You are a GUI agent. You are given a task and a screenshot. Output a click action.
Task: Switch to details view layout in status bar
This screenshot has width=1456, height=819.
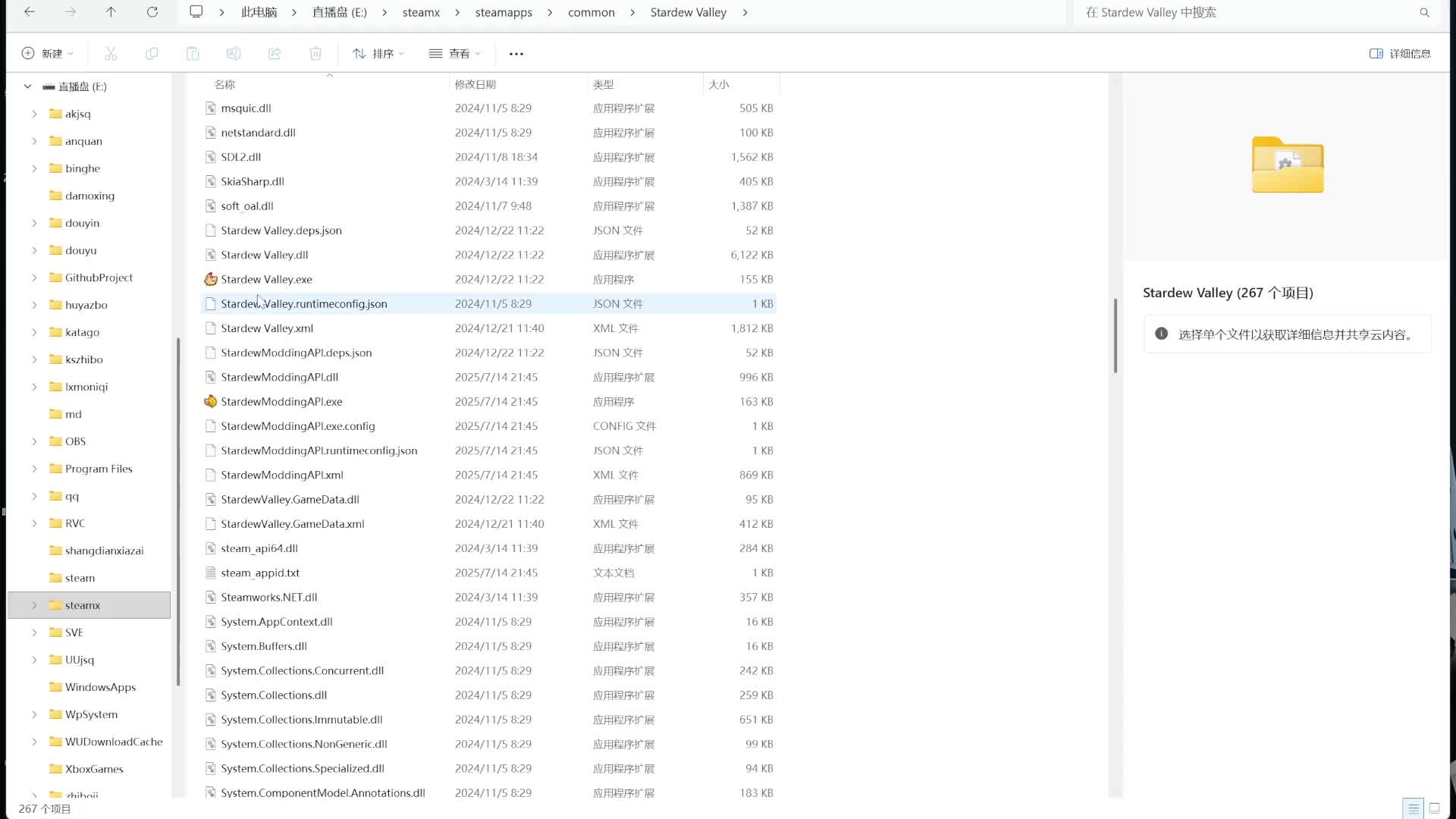(x=1414, y=808)
